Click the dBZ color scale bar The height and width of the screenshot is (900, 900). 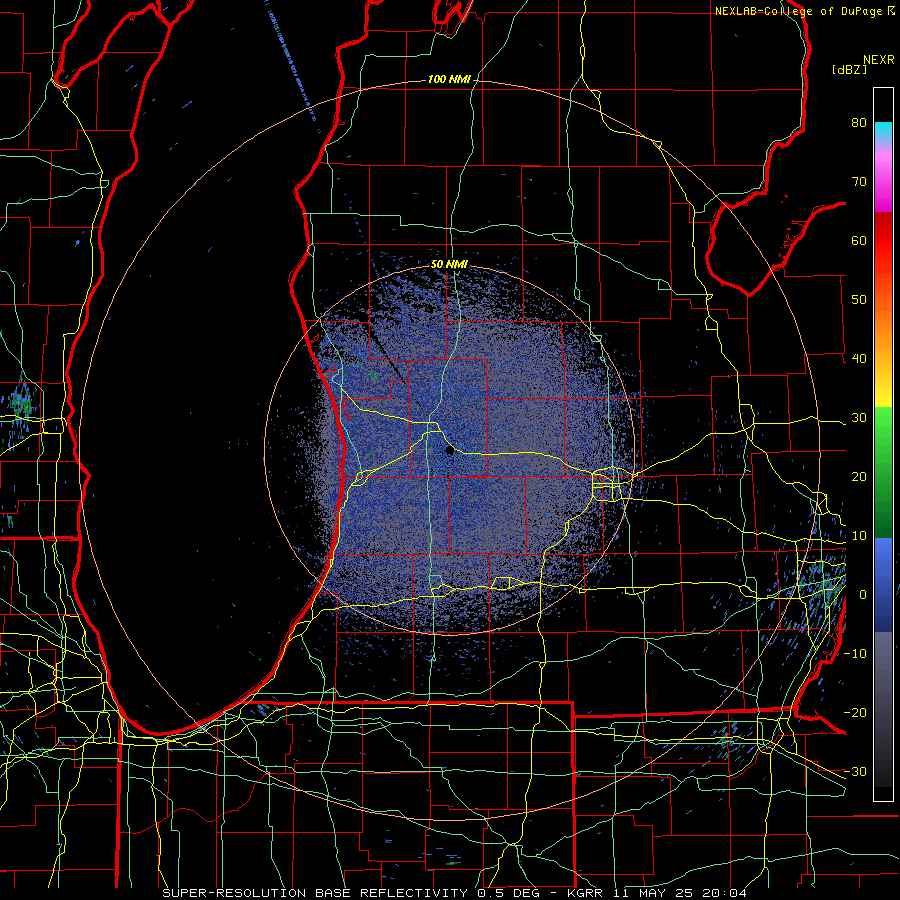point(883,444)
